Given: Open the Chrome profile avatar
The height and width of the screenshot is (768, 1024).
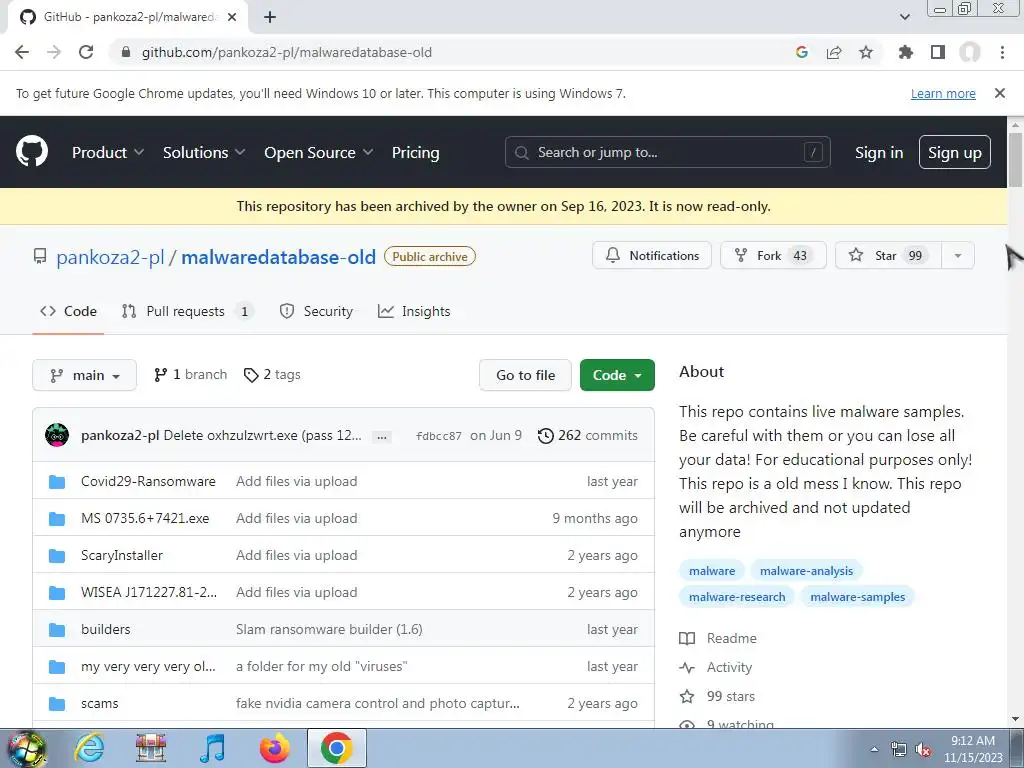Looking at the screenshot, I should coord(970,52).
